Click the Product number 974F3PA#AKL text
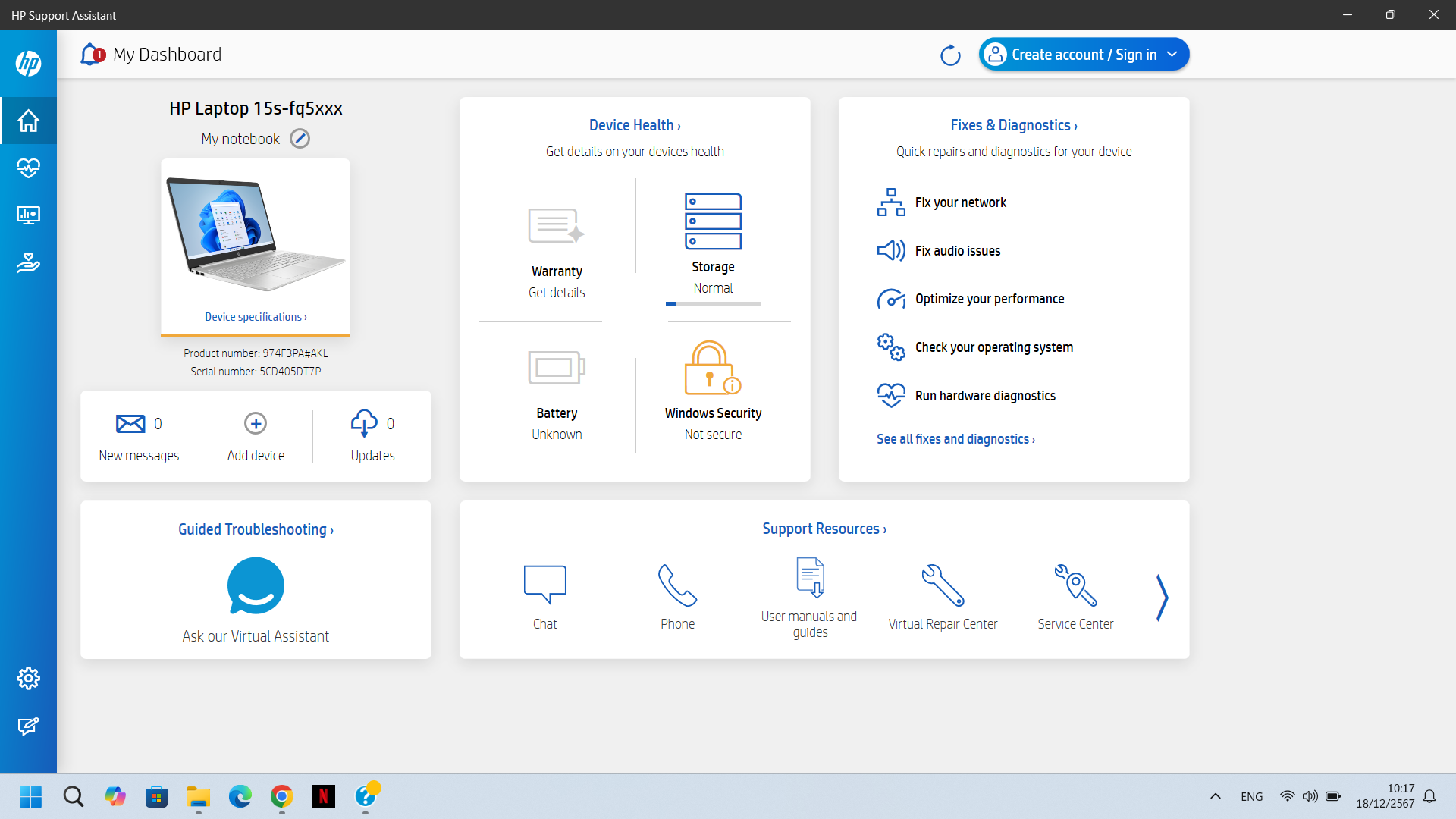This screenshot has width=1456, height=819. [256, 353]
